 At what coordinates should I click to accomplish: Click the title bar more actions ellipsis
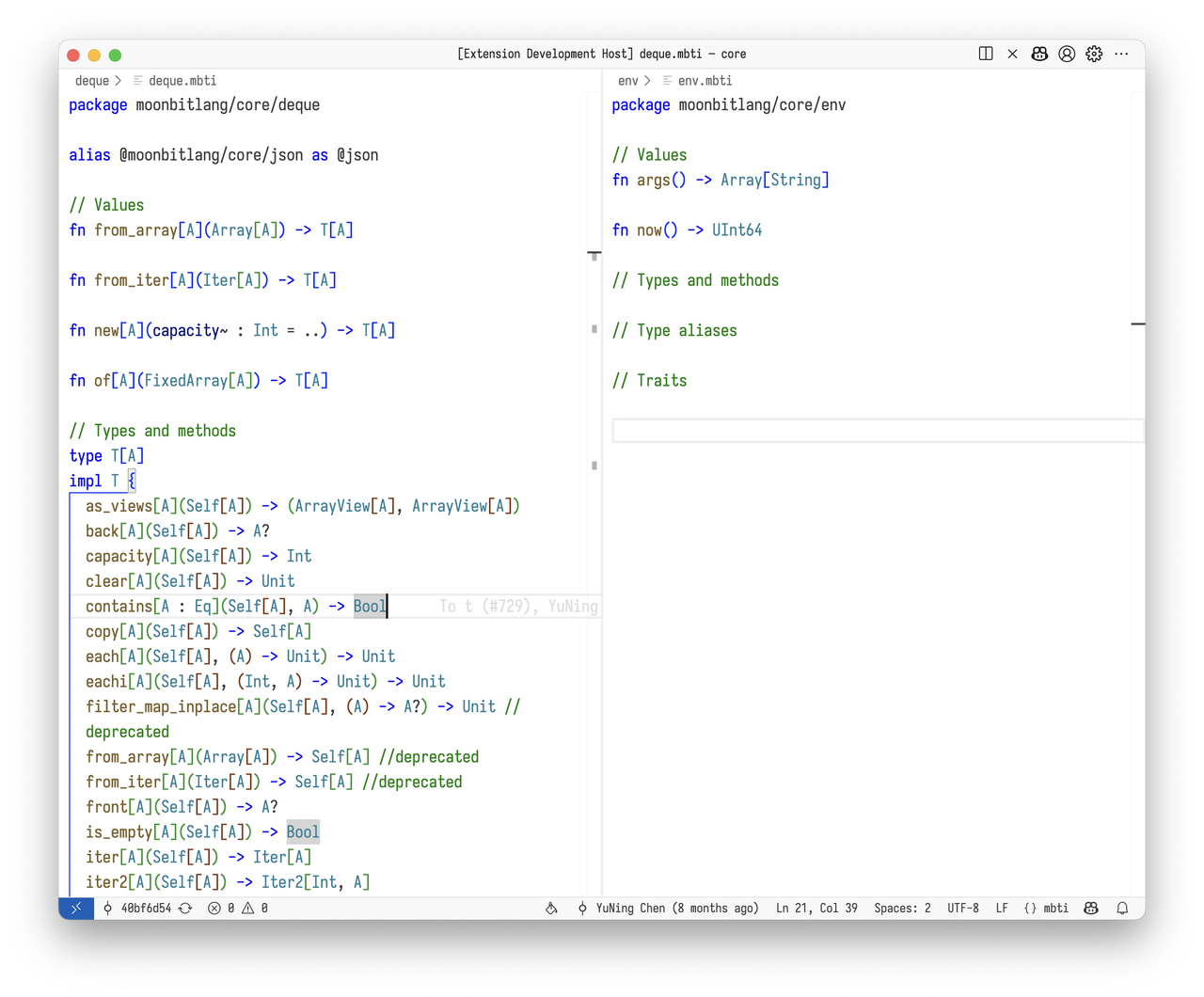point(1121,54)
